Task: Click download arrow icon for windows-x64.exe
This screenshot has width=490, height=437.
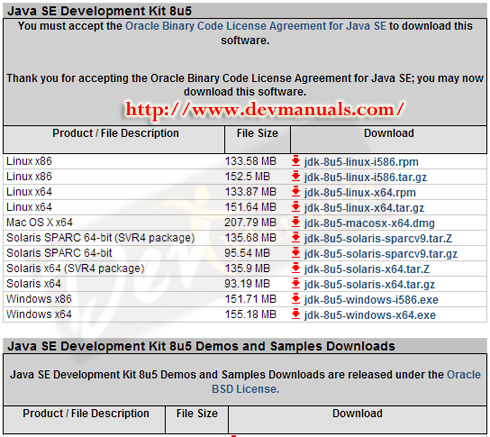Action: pos(296,314)
